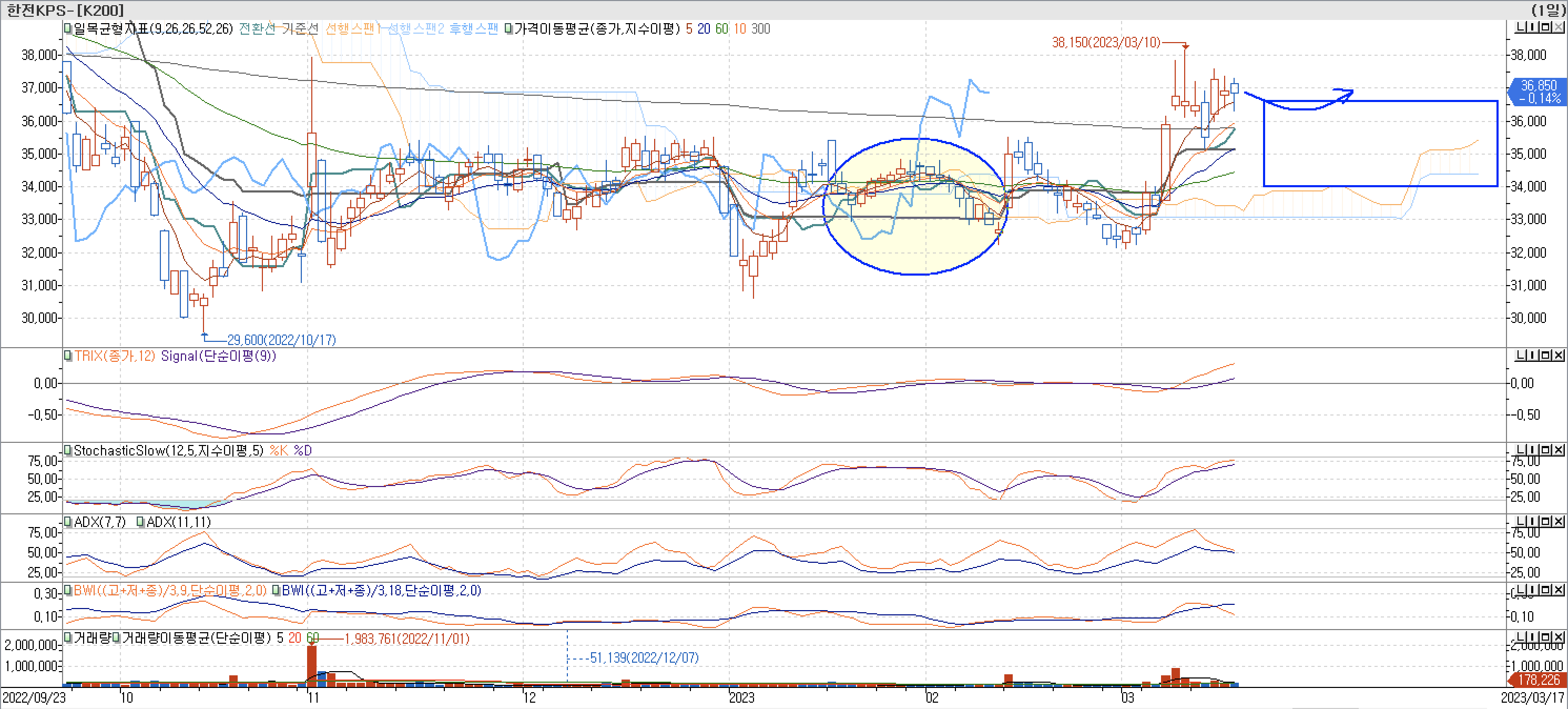The image size is (1568, 709).
Task: Click the I bar button in the price panel
Action: 1534,27
